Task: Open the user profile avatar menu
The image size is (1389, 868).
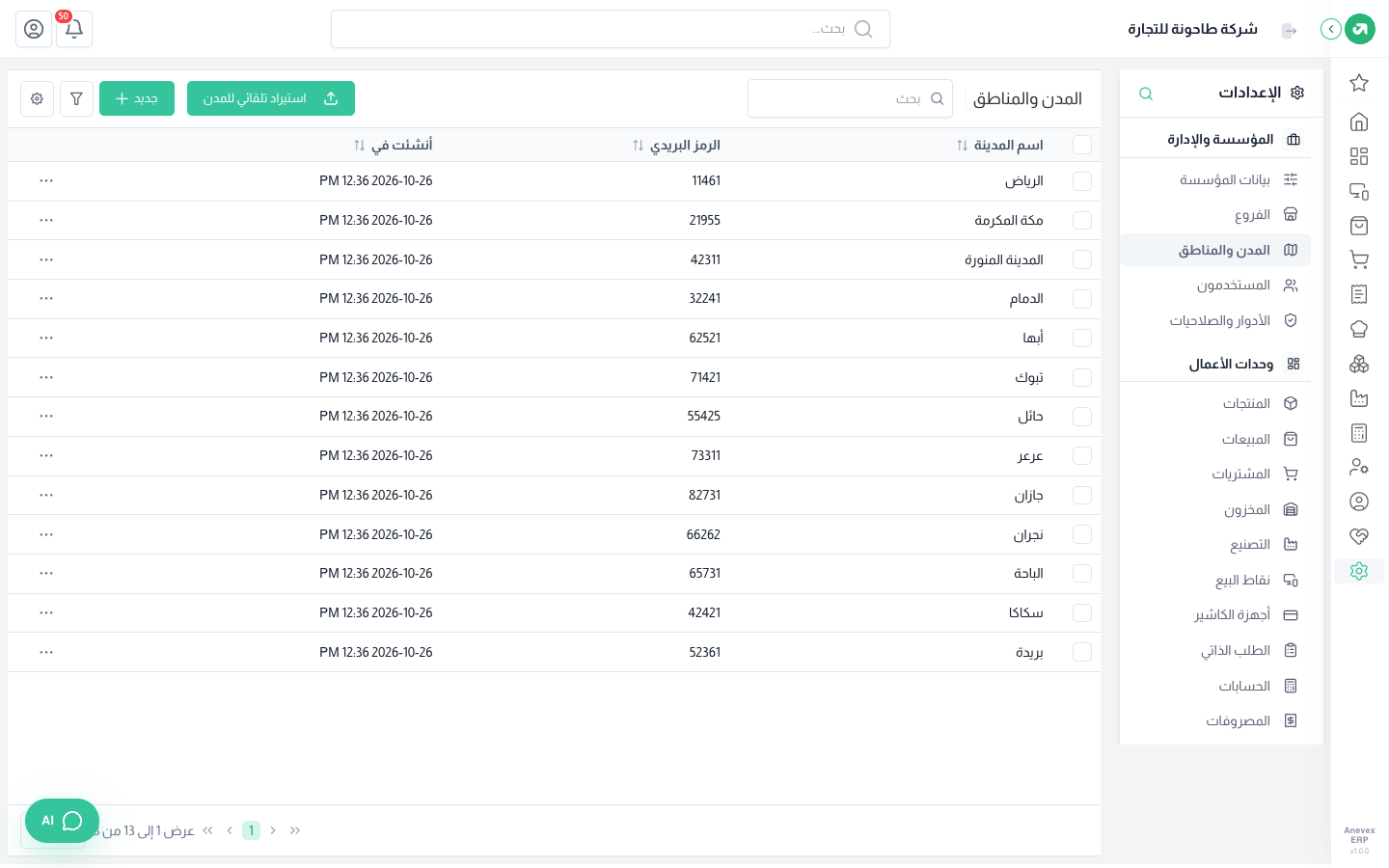Action: pos(34,29)
